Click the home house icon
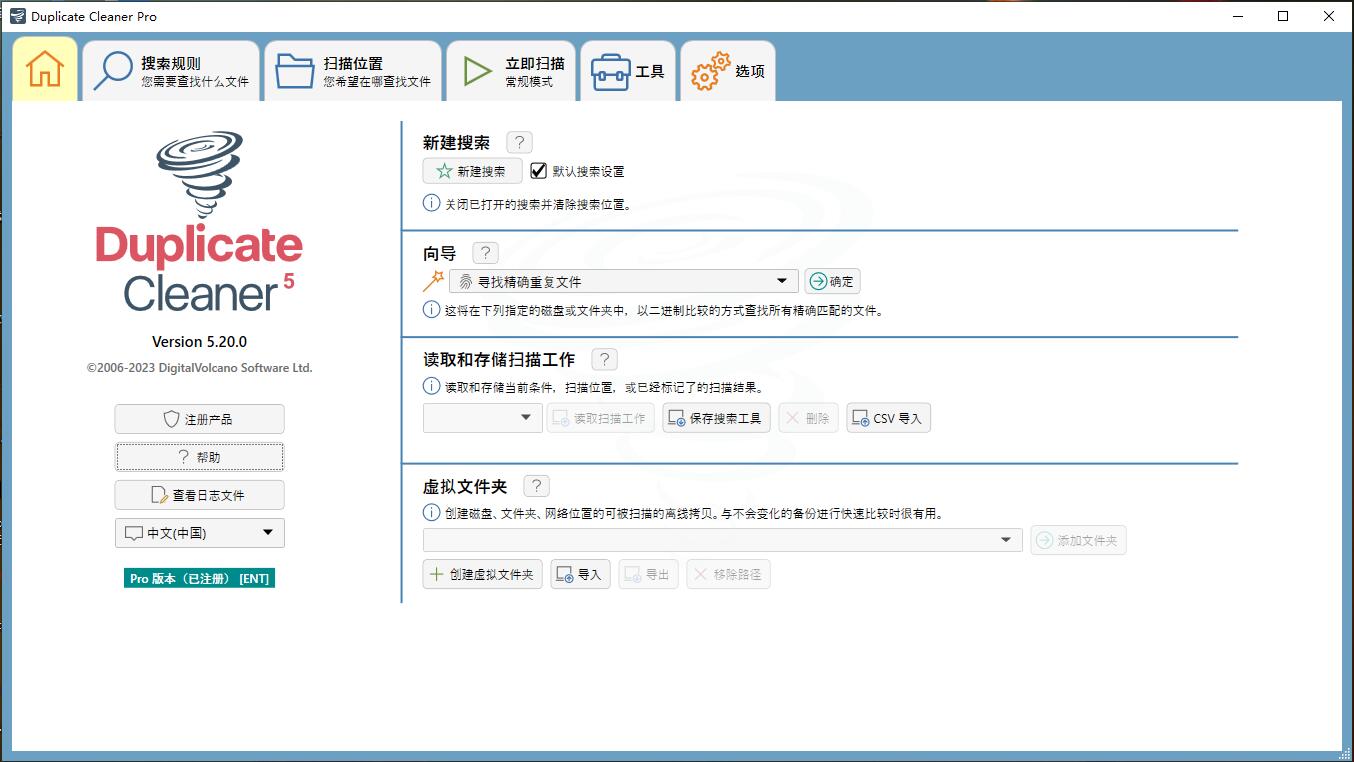This screenshot has width=1354, height=762. (44, 69)
